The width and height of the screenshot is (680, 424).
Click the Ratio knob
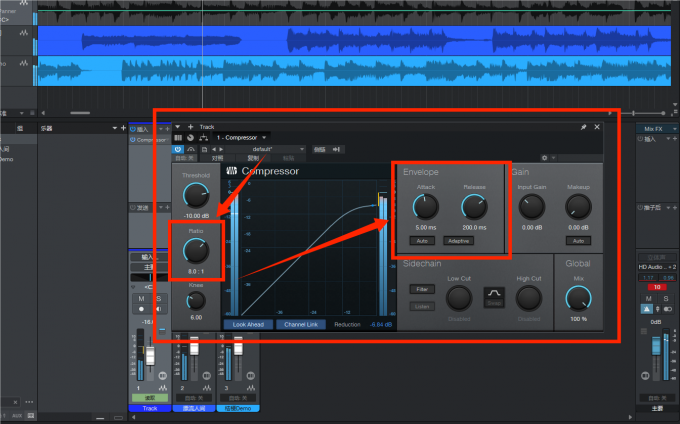coord(195,250)
